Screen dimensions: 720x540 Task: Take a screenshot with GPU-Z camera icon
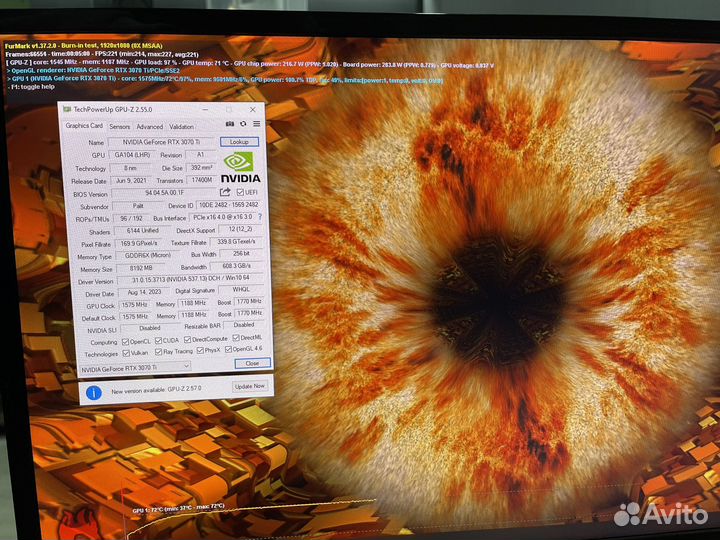[x=230, y=124]
